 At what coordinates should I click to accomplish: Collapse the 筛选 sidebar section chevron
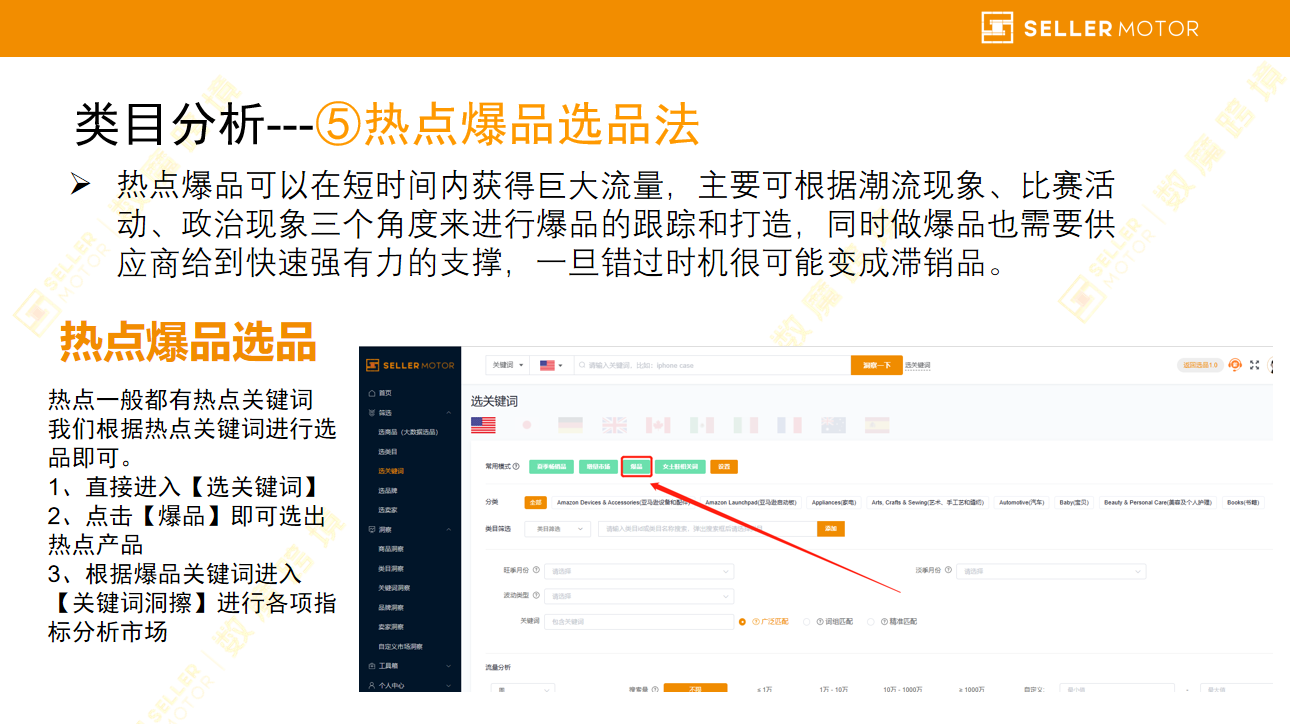449,412
